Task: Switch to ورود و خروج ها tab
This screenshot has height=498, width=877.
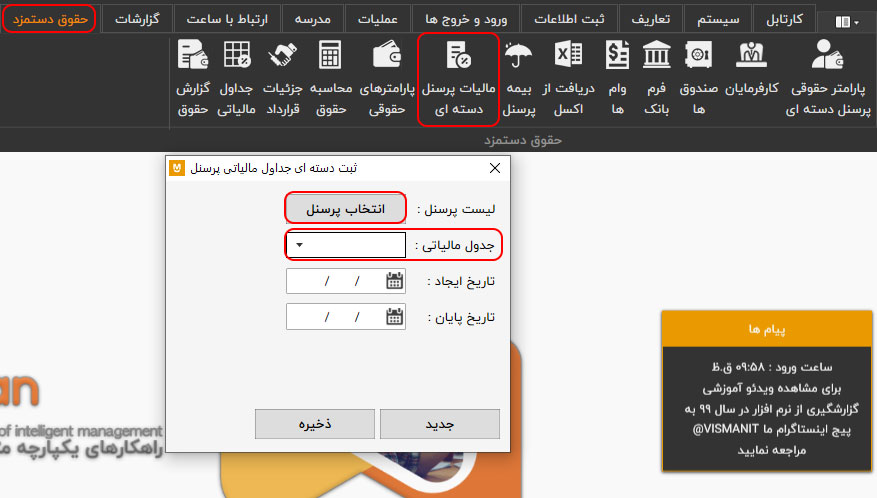Action: pos(466,19)
